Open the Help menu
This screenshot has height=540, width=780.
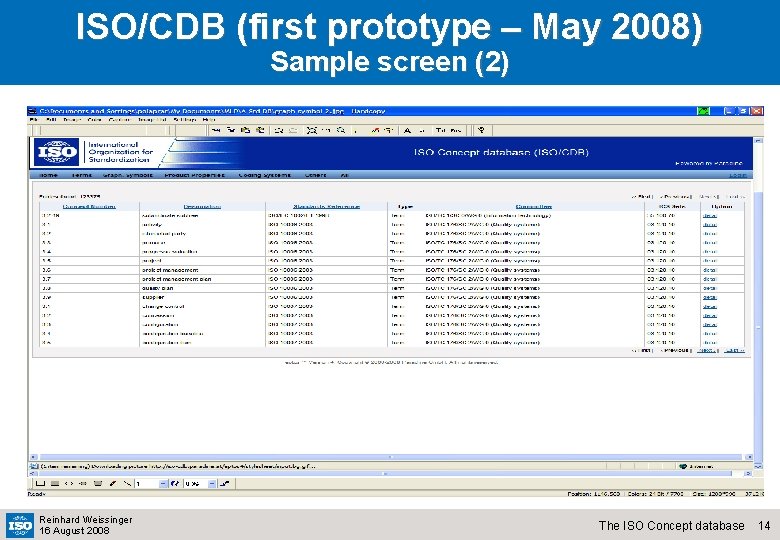(209, 120)
